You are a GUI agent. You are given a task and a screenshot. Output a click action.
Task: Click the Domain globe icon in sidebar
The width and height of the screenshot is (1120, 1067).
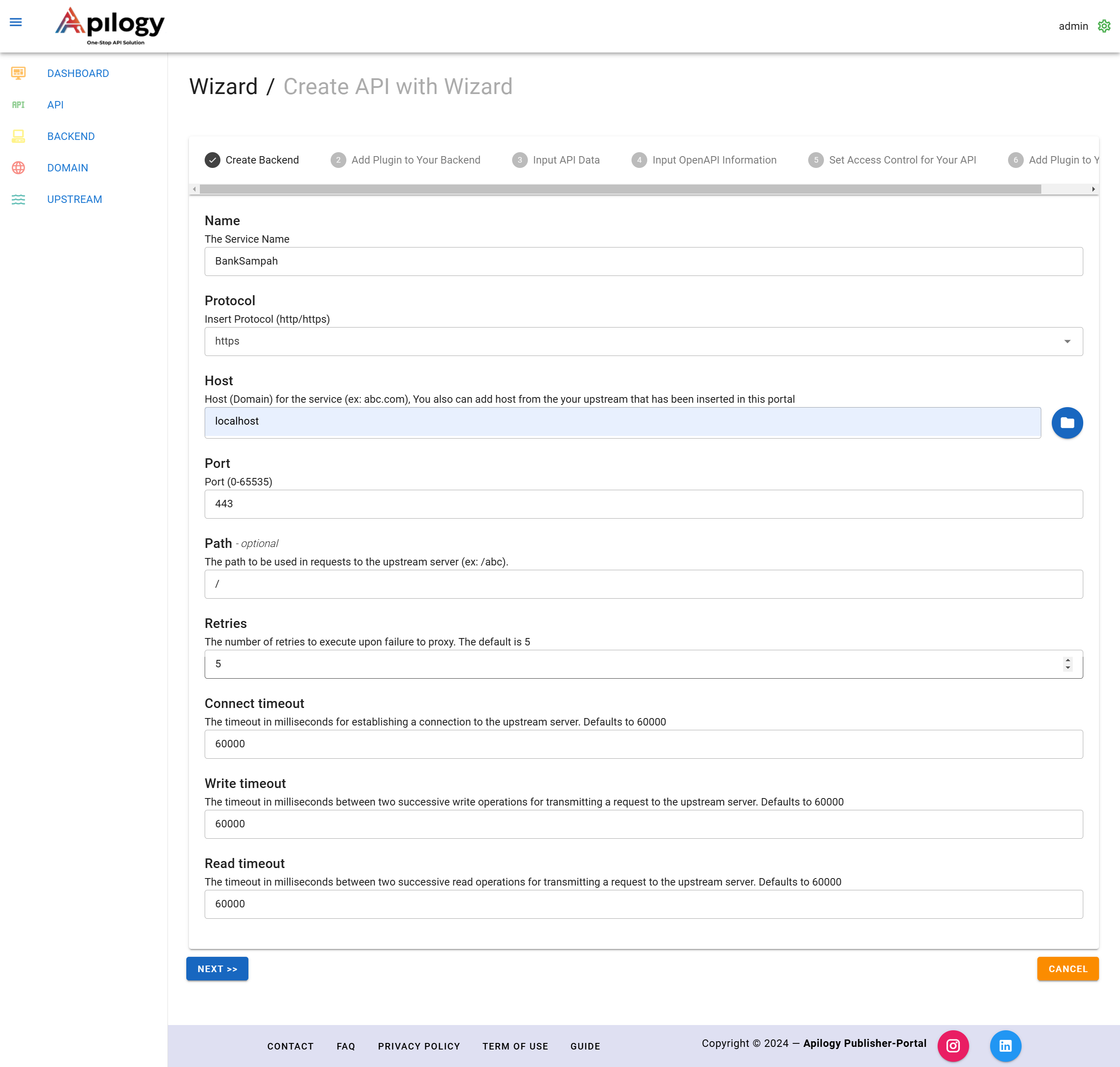(x=18, y=168)
